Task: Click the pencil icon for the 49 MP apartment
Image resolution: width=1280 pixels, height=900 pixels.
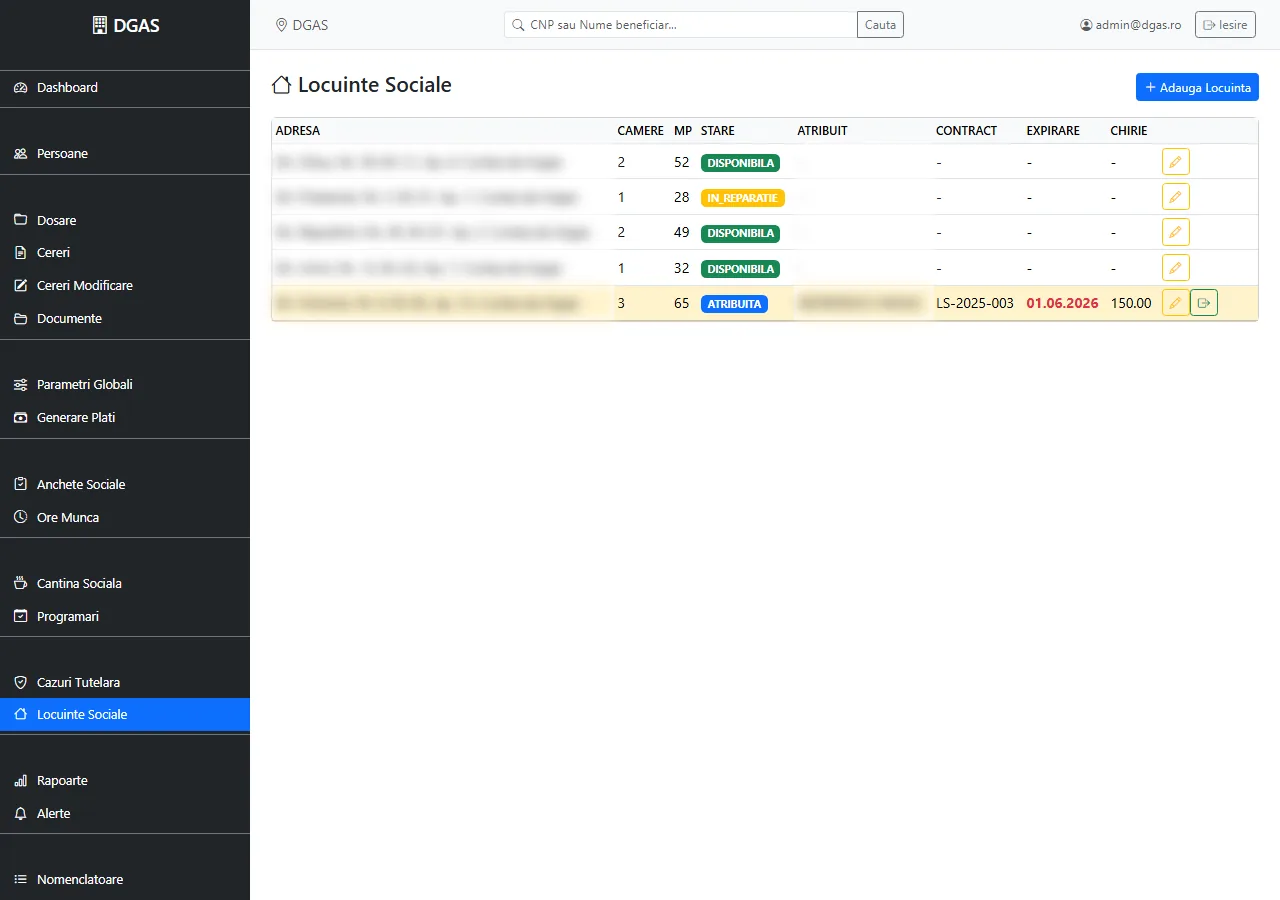Action: pos(1176,232)
